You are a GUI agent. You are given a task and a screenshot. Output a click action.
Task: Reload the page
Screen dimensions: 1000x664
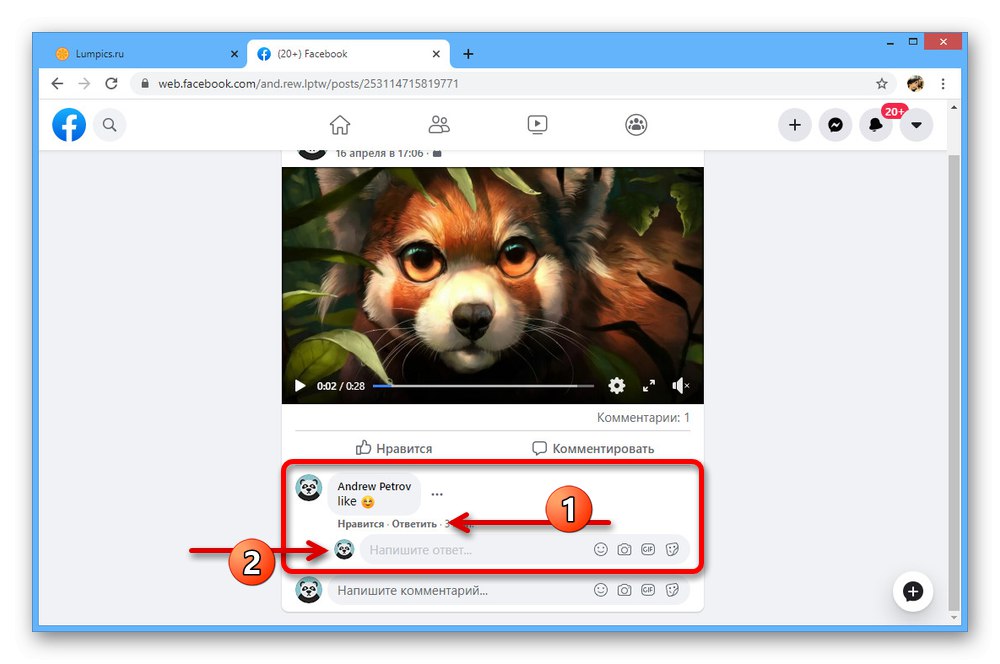(111, 84)
